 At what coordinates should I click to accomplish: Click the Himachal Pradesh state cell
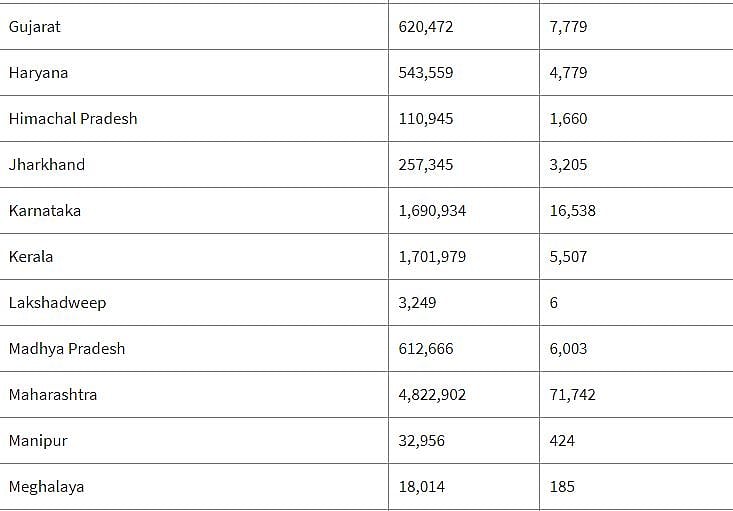click(x=73, y=119)
